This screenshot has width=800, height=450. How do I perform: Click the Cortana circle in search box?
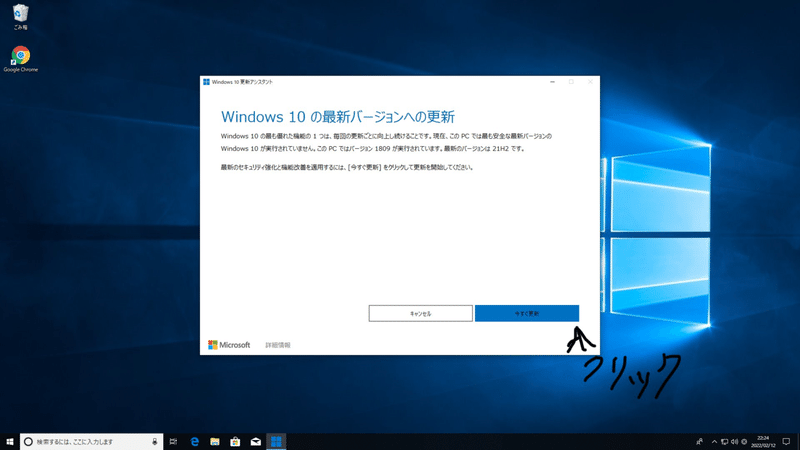(x=29, y=441)
